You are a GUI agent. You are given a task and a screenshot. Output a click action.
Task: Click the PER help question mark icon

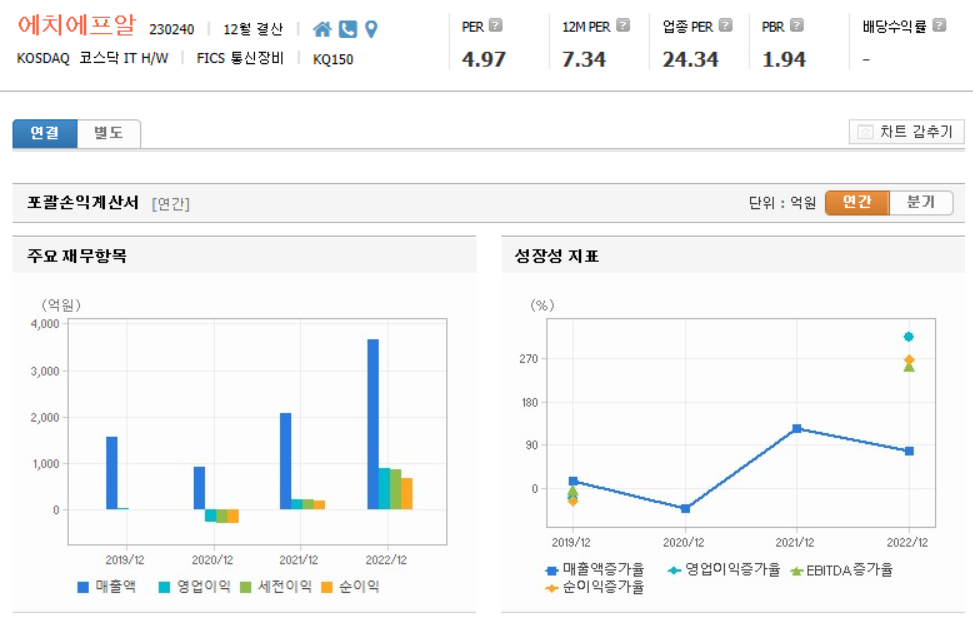tap(494, 22)
